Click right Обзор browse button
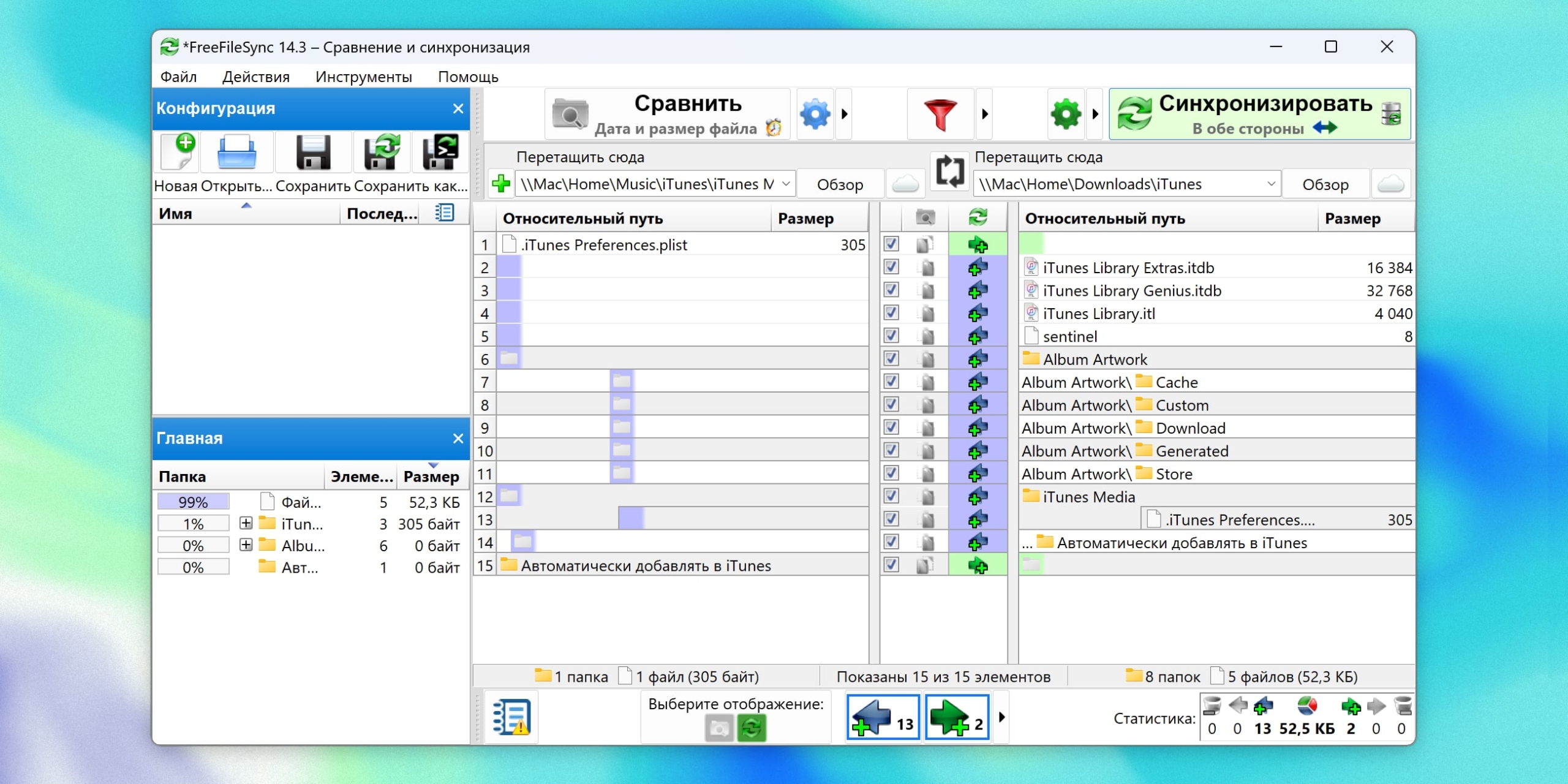 [1325, 184]
